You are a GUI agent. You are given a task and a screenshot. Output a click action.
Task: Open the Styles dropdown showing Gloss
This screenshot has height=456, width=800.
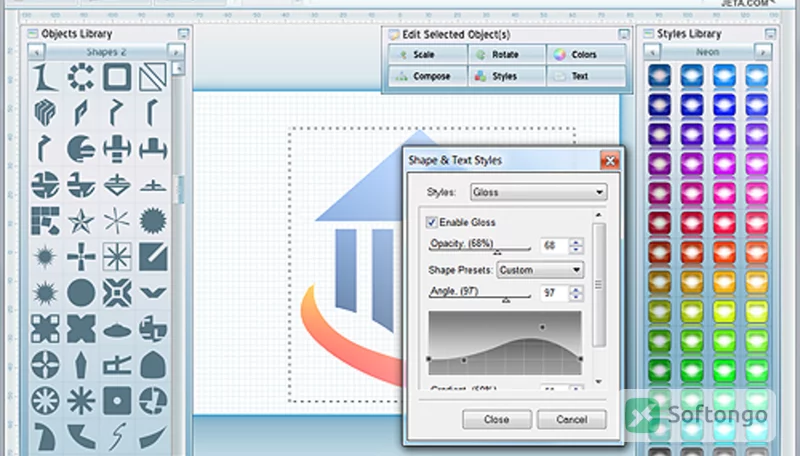[x=538, y=192]
